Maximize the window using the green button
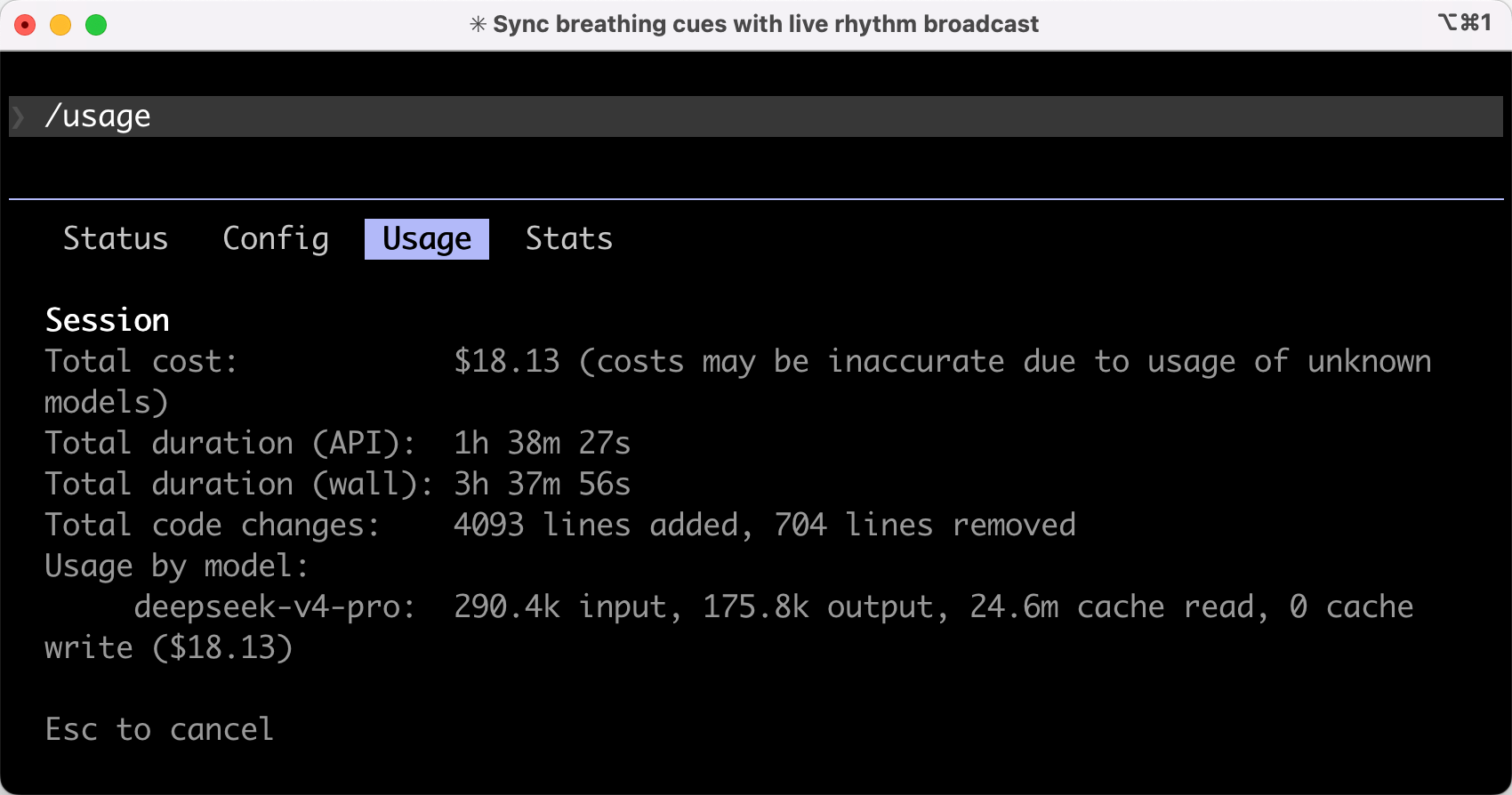 tap(96, 25)
